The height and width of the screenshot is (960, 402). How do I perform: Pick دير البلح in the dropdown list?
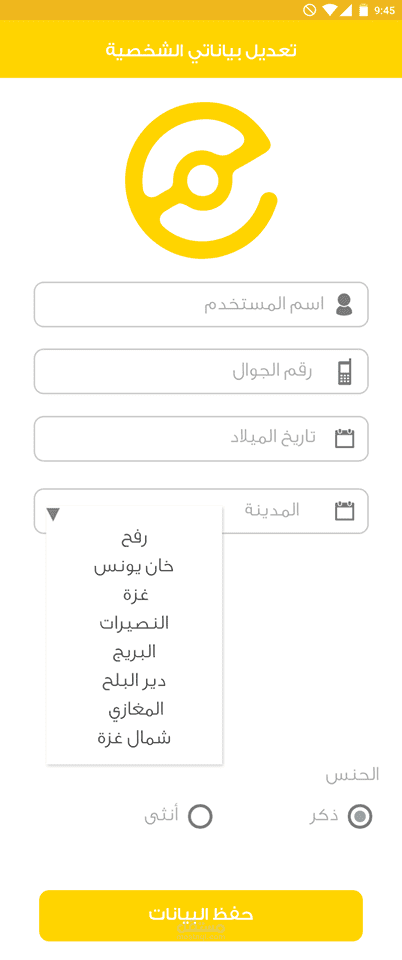134,681
